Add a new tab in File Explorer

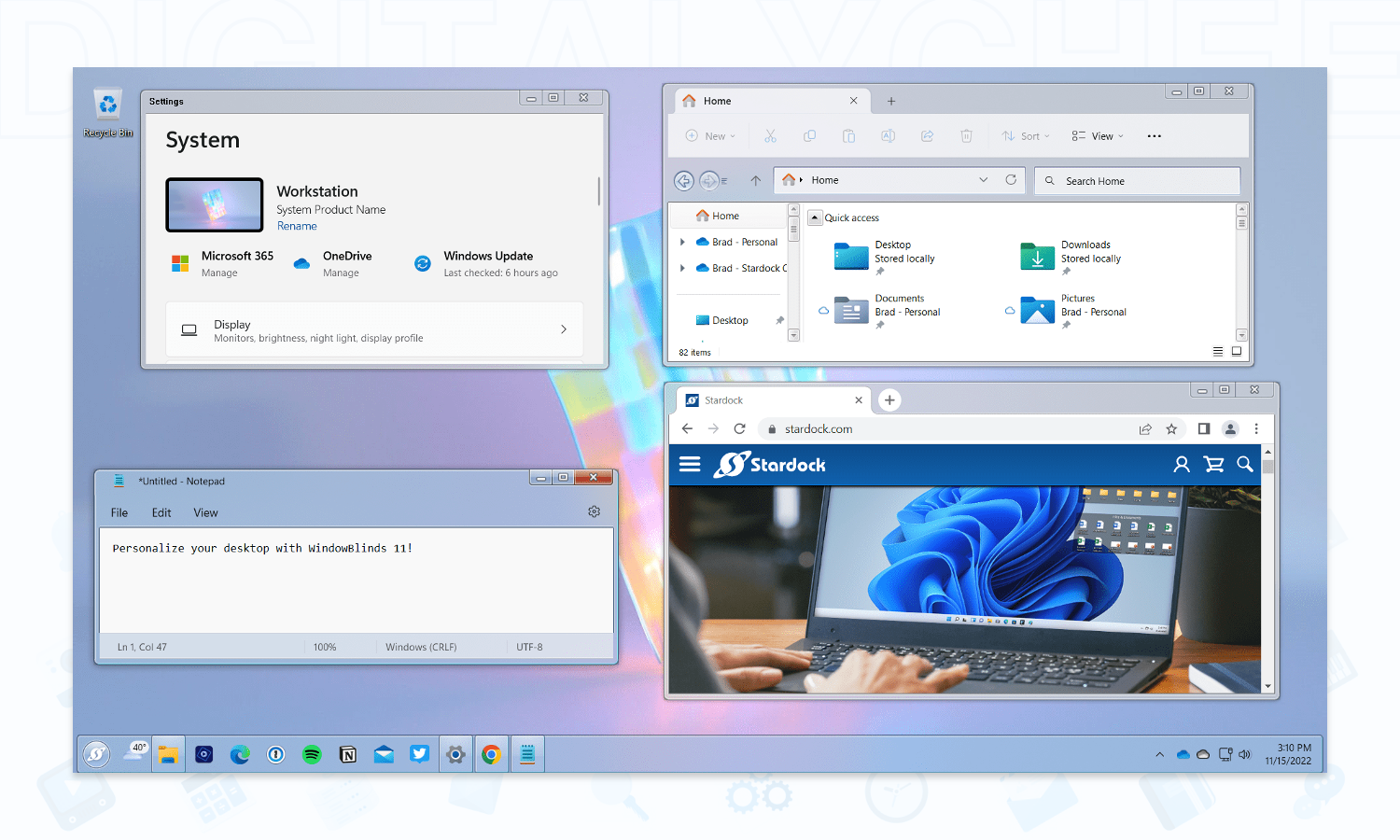point(891,101)
